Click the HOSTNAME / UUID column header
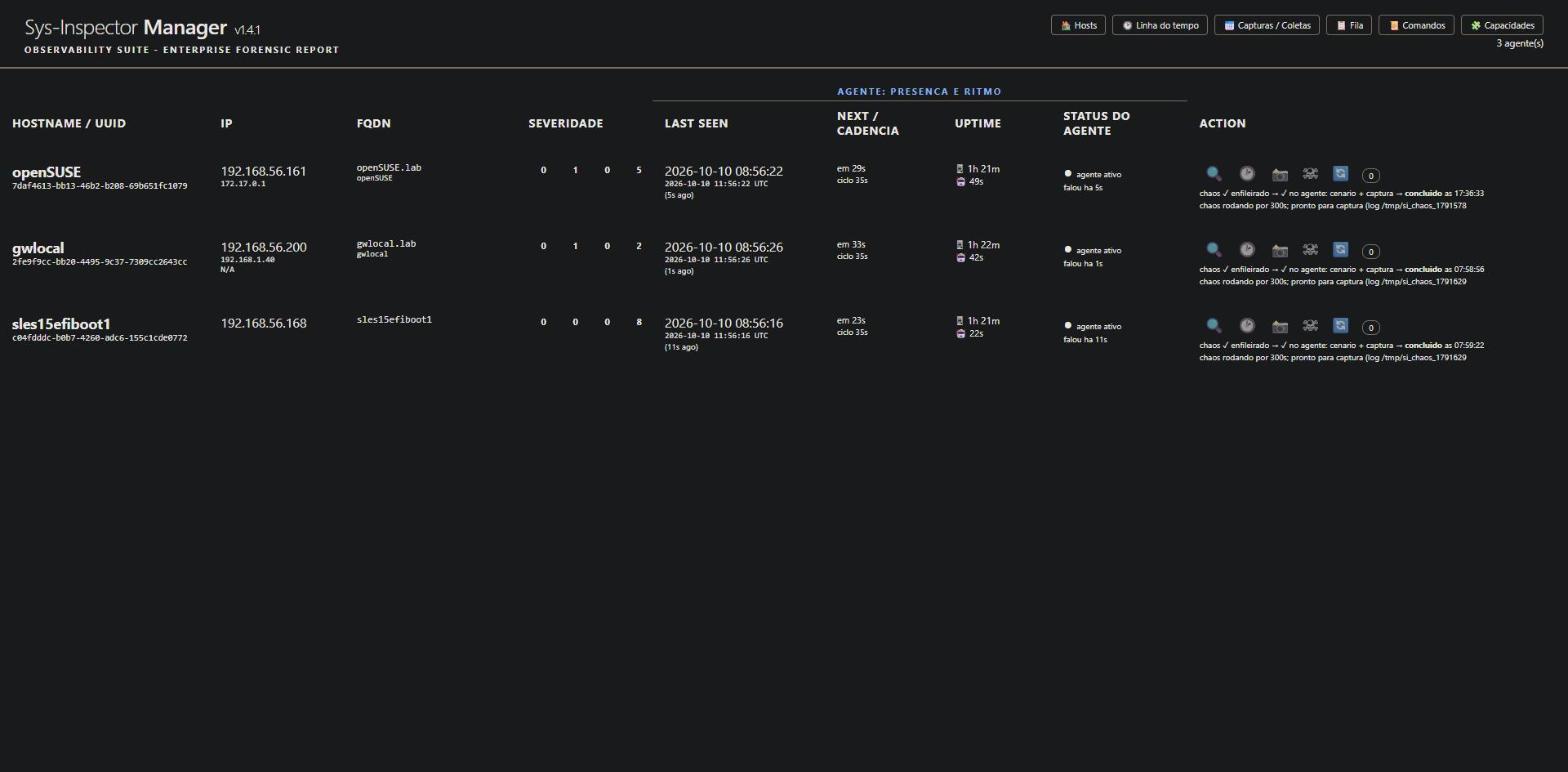Screen dimensions: 1568x772 pos(69,123)
